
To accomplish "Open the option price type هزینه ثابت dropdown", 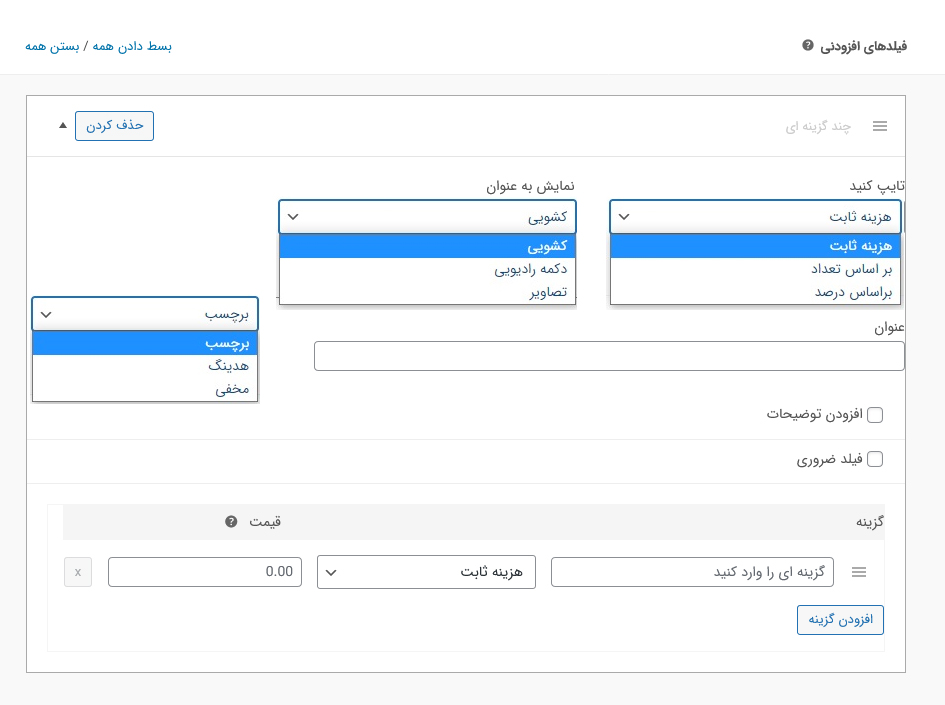I will click(x=426, y=572).
